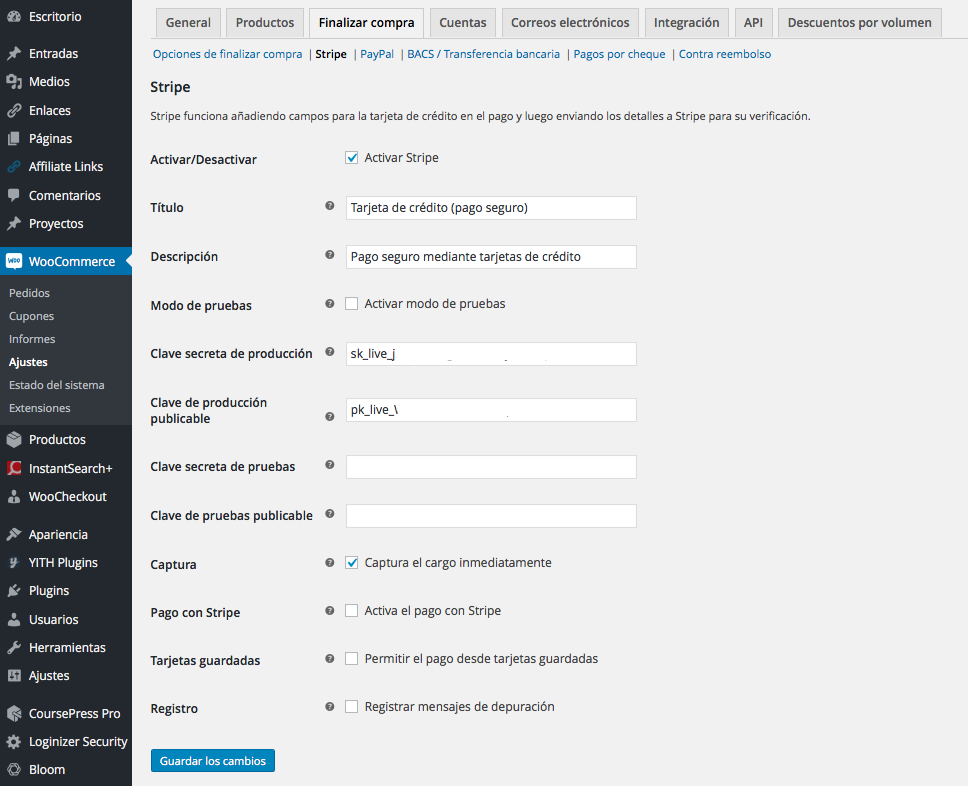Click the Plugins plug icon
Viewport: 968px width, 786px height.
(14, 591)
